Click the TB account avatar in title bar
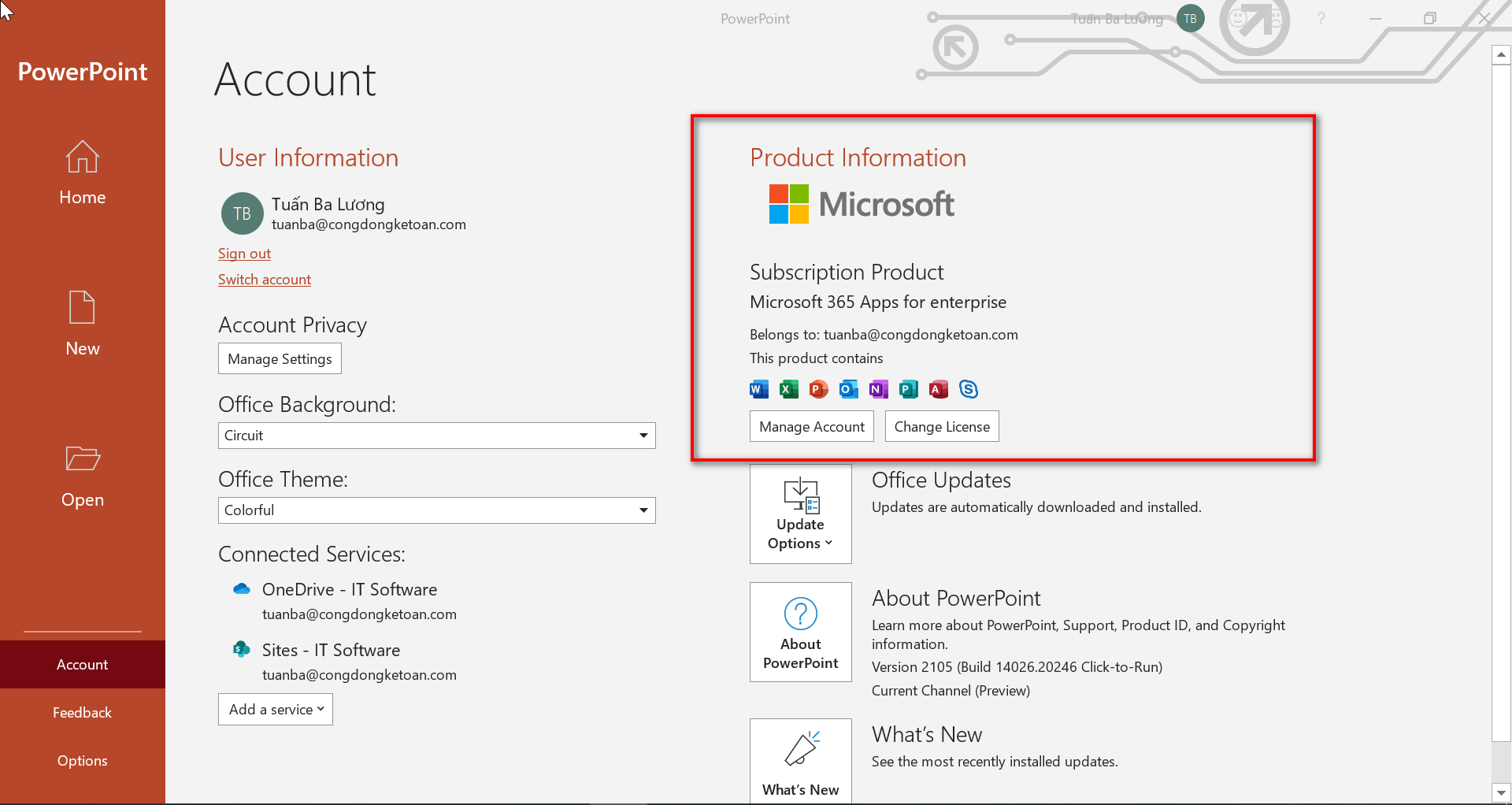This screenshot has height=805, width=1512. pyautogui.click(x=1190, y=18)
